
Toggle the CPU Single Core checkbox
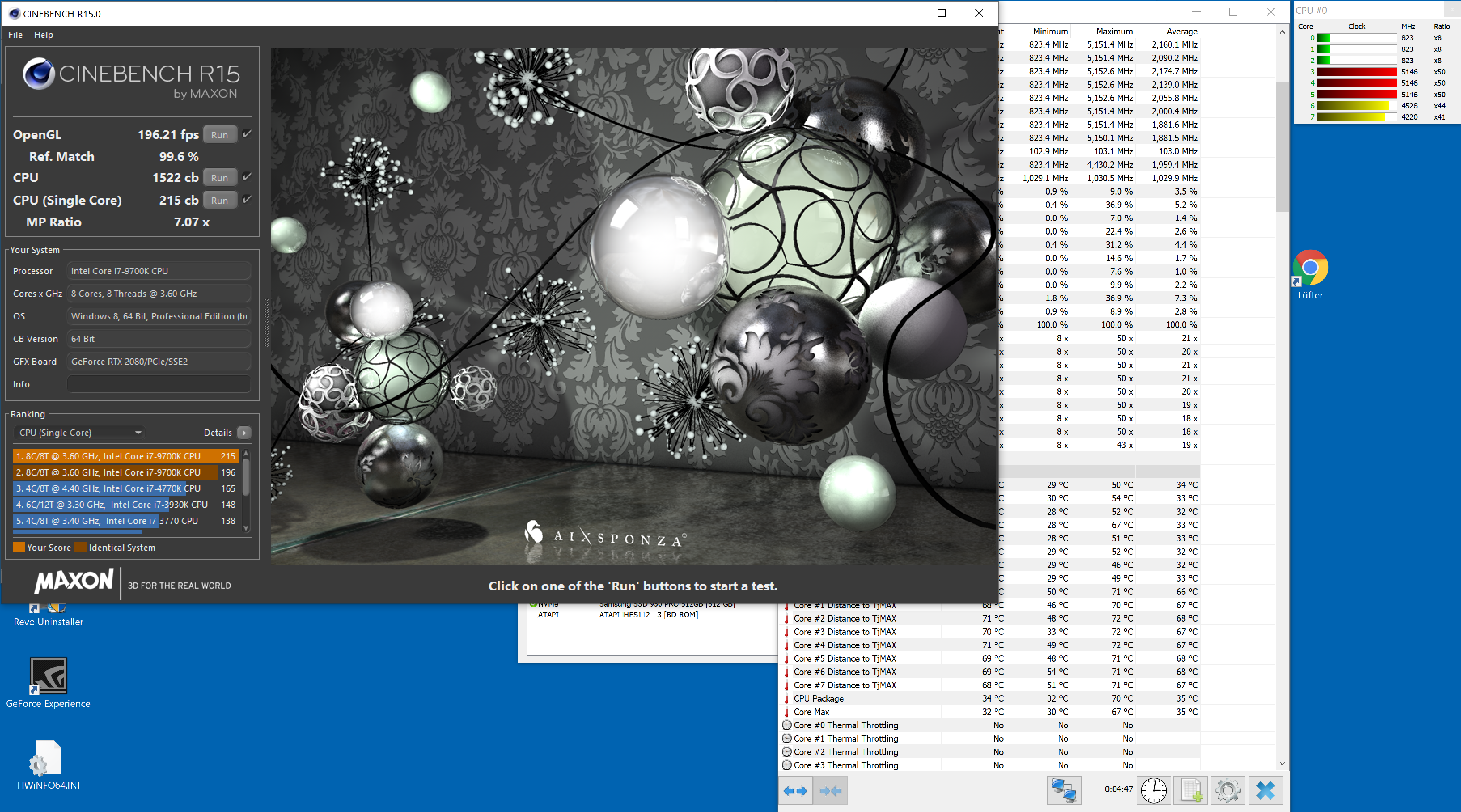click(x=247, y=200)
